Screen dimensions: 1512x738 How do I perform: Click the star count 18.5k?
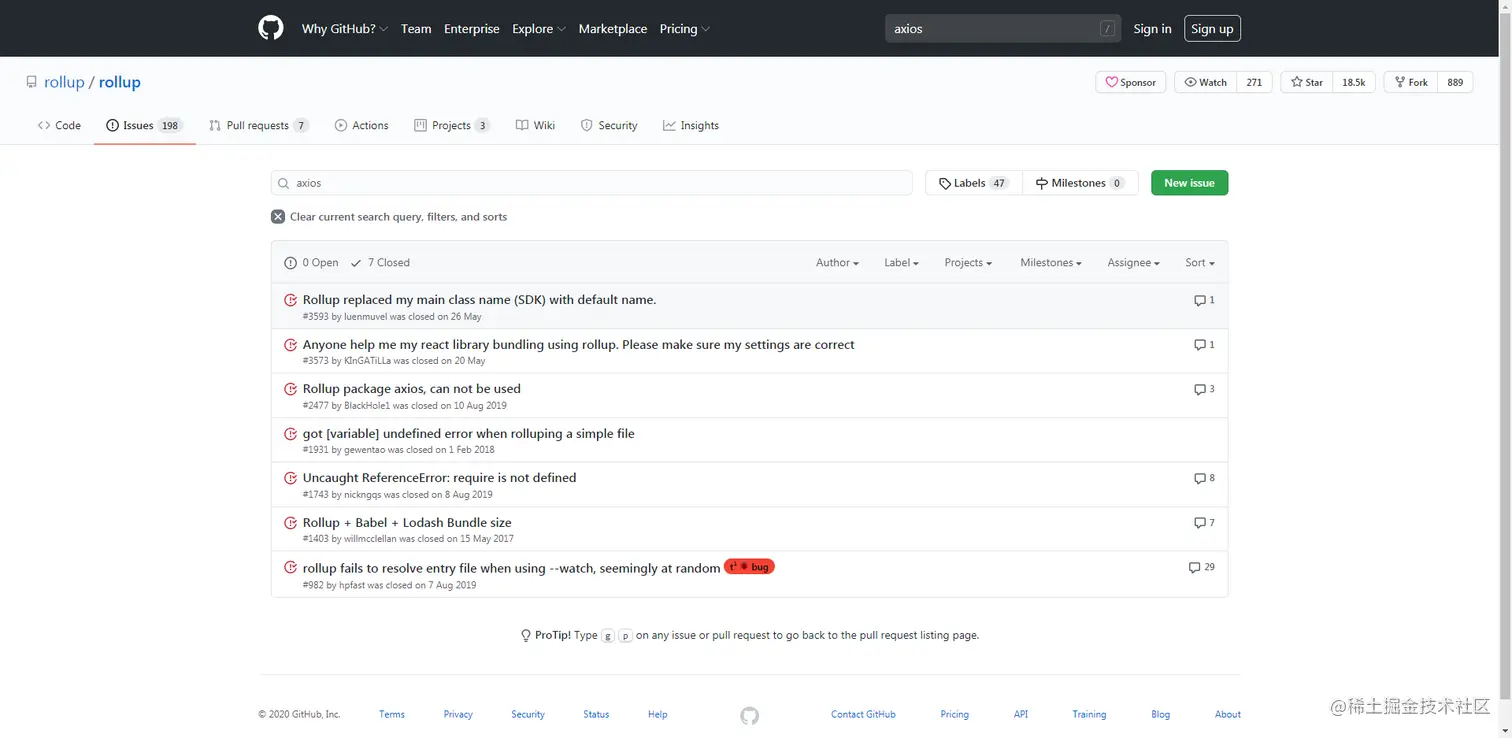point(1354,82)
